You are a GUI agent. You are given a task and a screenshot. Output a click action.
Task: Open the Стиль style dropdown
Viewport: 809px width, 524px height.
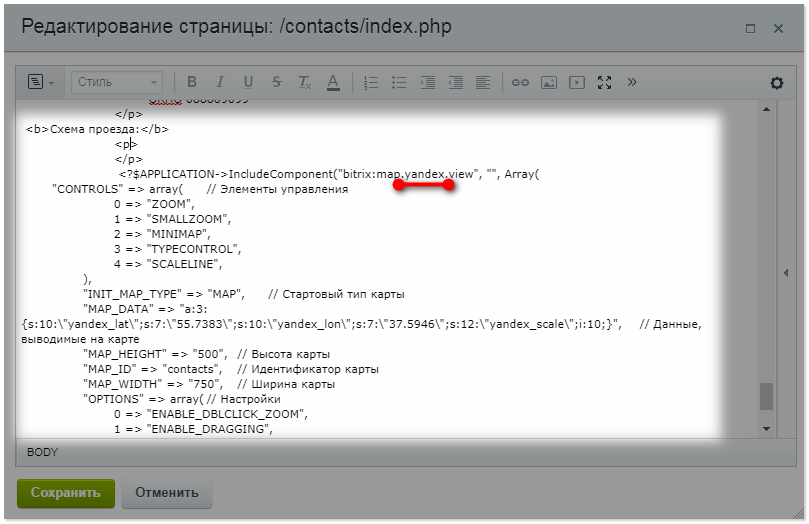click(x=117, y=82)
